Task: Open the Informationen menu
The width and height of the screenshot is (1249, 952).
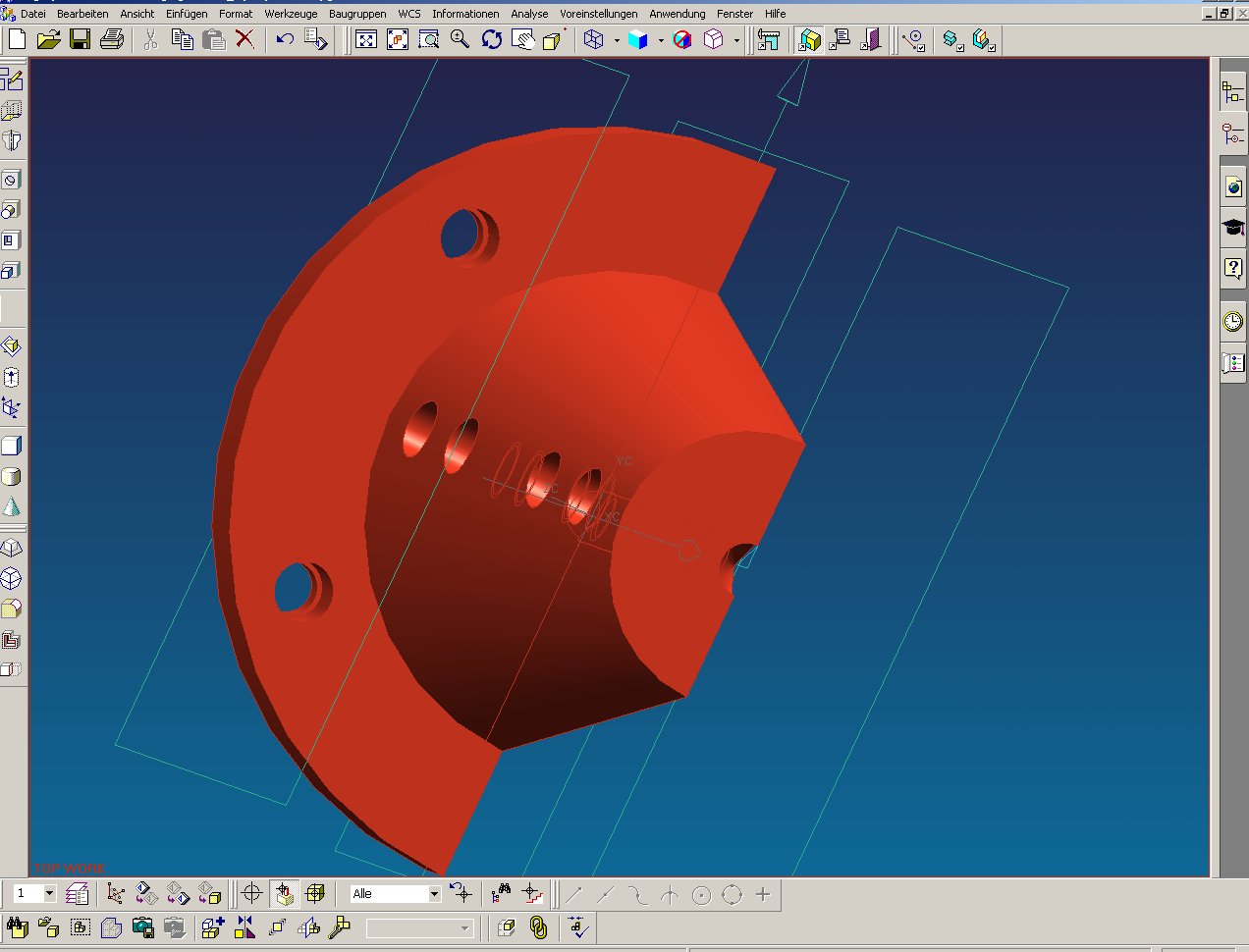Action: point(465,14)
